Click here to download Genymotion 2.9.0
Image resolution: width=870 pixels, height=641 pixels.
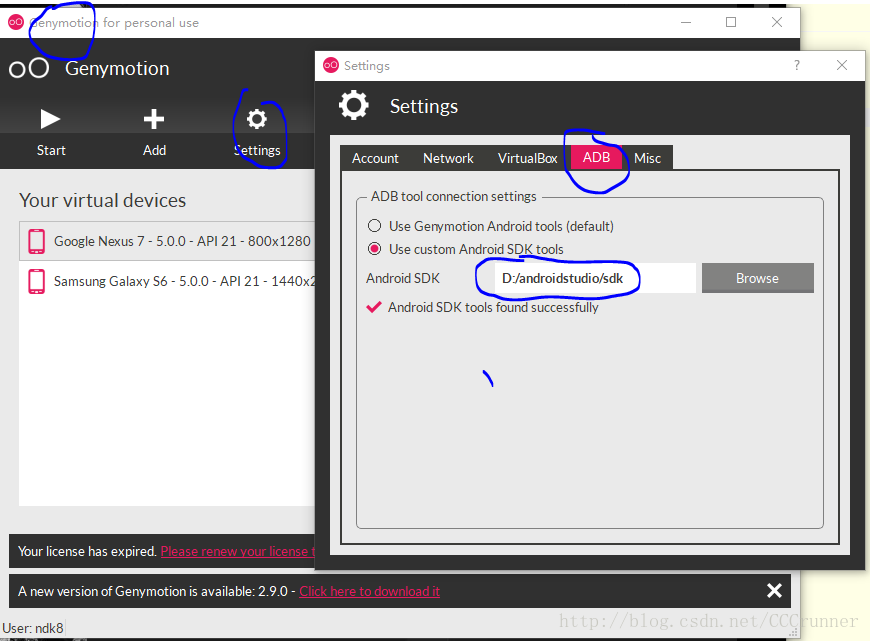370,591
